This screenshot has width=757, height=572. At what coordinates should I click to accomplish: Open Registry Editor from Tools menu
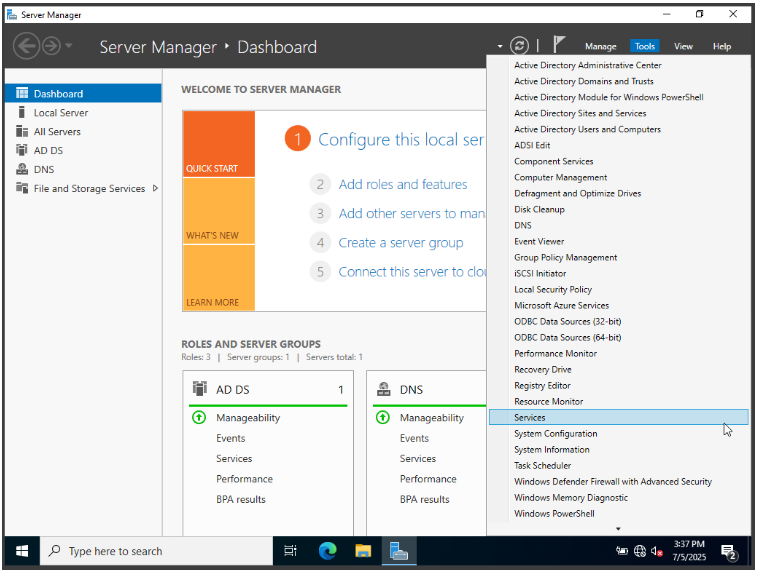click(x=542, y=385)
